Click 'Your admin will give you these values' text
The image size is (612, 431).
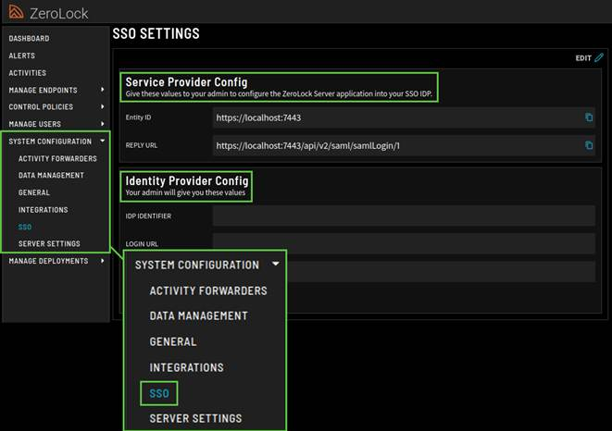tap(185, 192)
